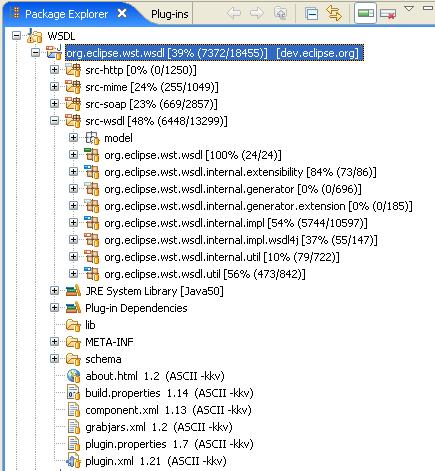This screenshot has height=471, width=435.
Task: Collapse the src-wsdl source folder
Action: [x=54, y=121]
